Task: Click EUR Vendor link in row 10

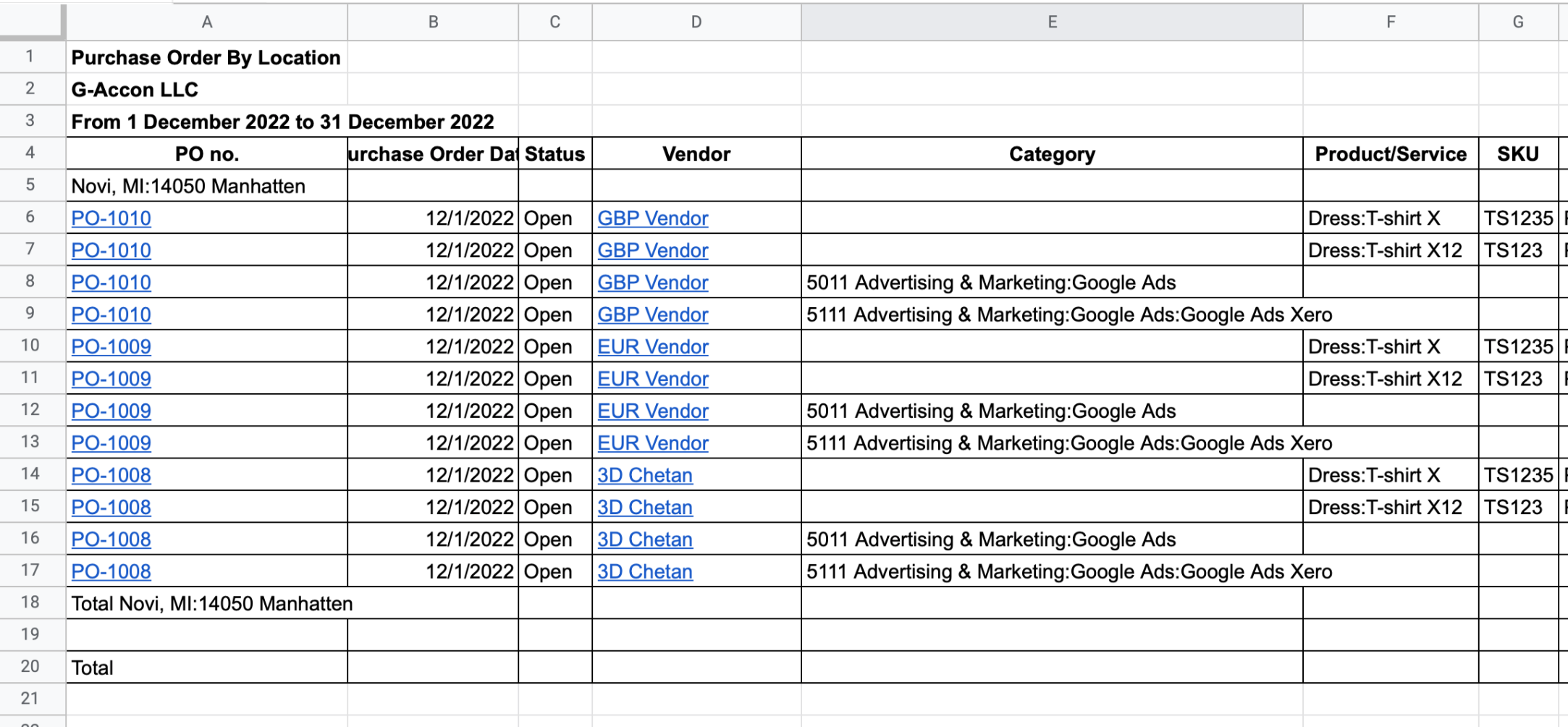Action: (x=652, y=347)
